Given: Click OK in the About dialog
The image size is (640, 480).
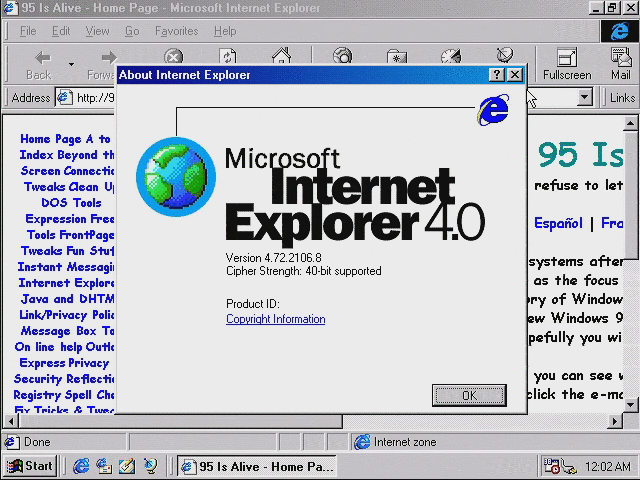Looking at the screenshot, I should pyautogui.click(x=469, y=395).
